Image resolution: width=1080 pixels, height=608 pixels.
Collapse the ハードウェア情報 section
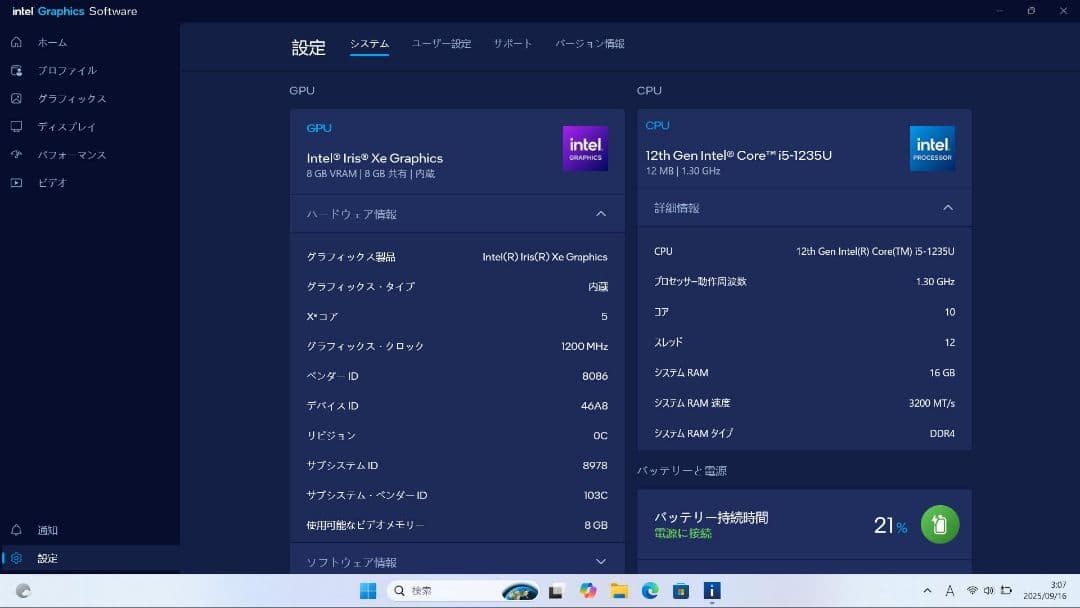click(x=601, y=214)
